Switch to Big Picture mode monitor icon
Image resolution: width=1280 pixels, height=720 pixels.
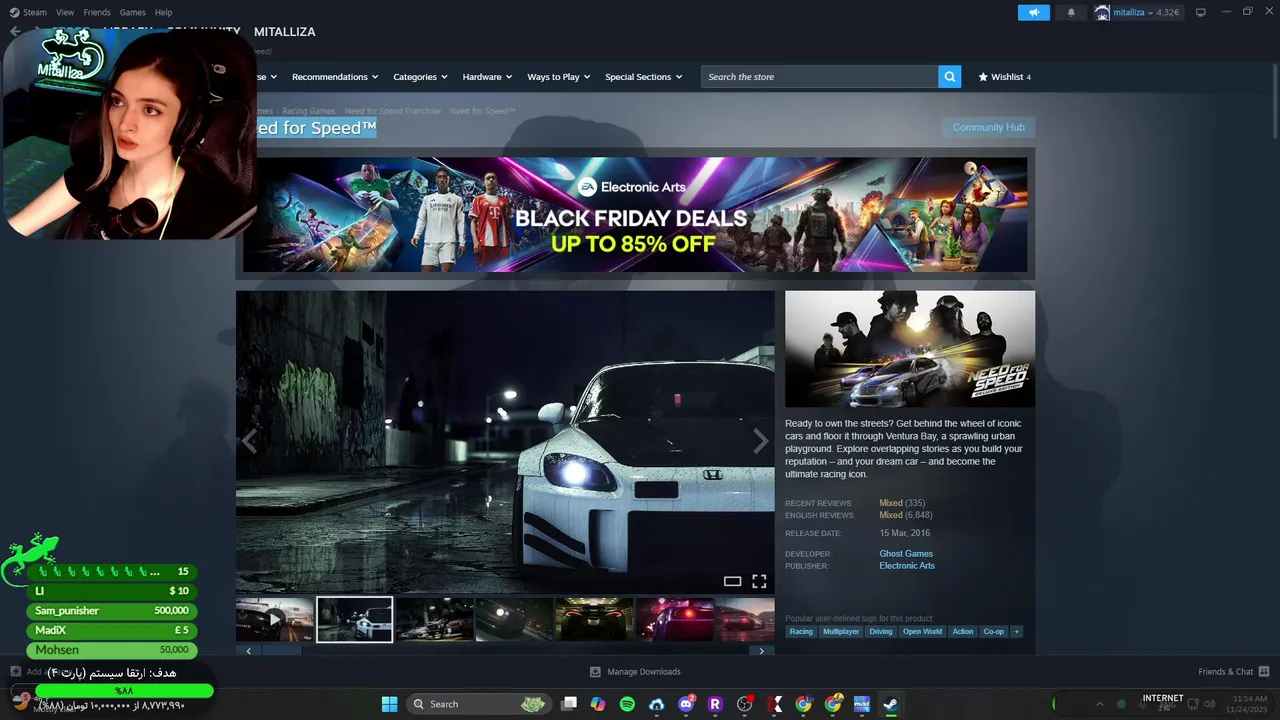1201,12
